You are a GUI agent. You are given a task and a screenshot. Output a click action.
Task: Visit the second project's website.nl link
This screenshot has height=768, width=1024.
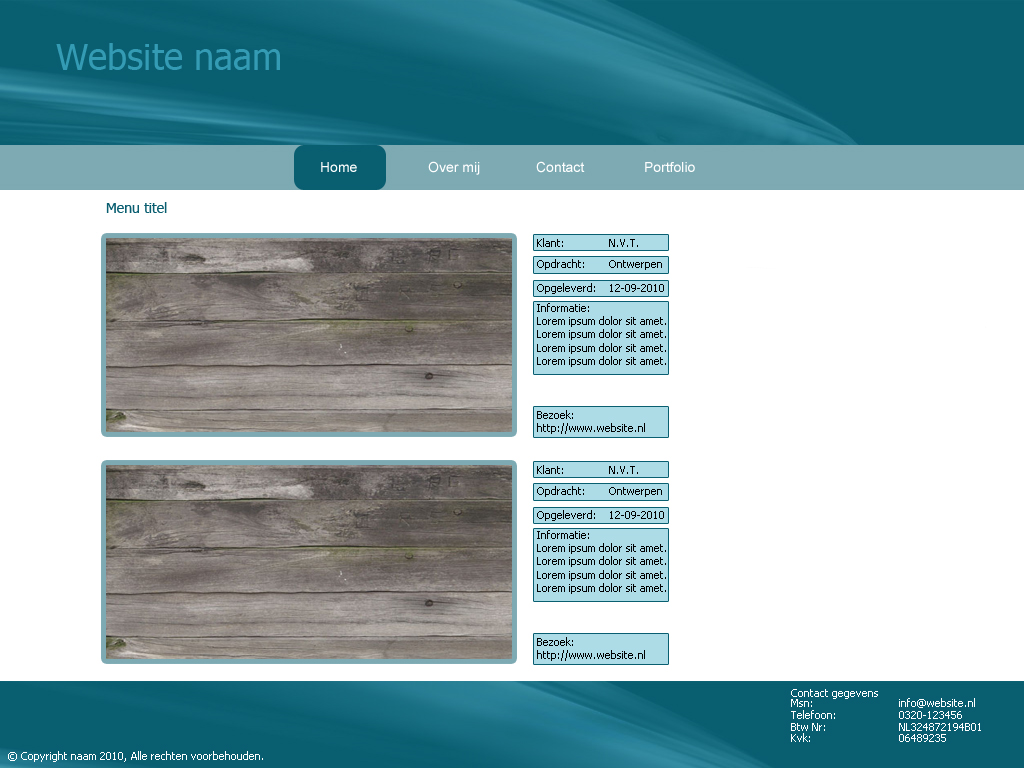pyautogui.click(x=591, y=655)
